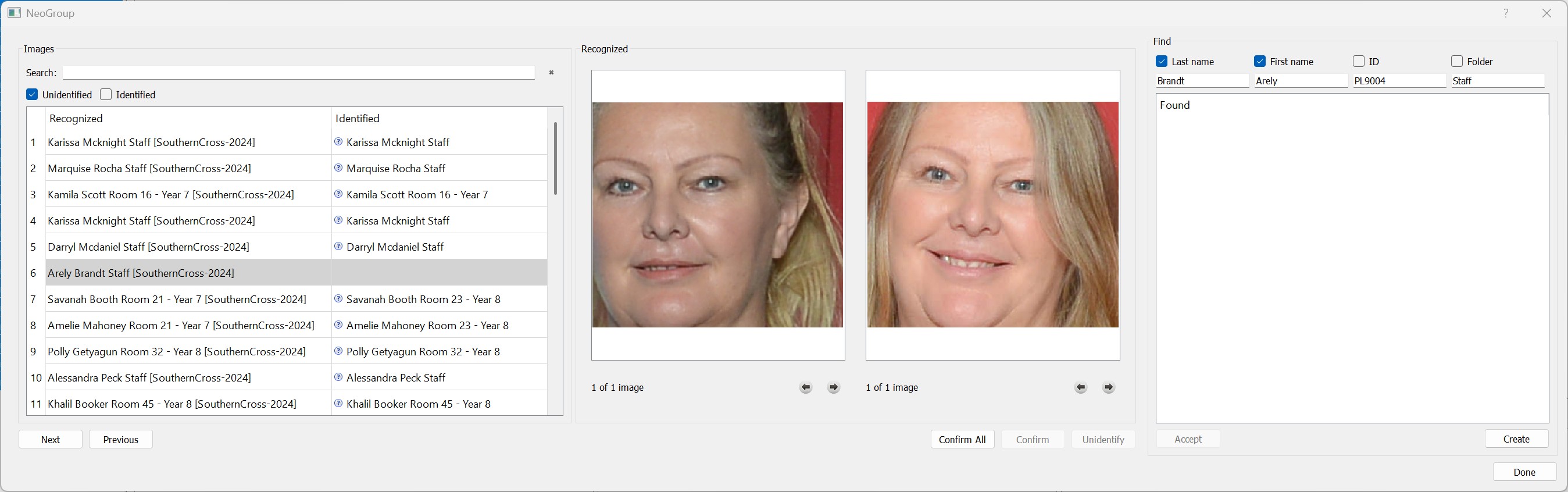Click the Previous button
The image size is (1568, 492).
[x=120, y=439]
